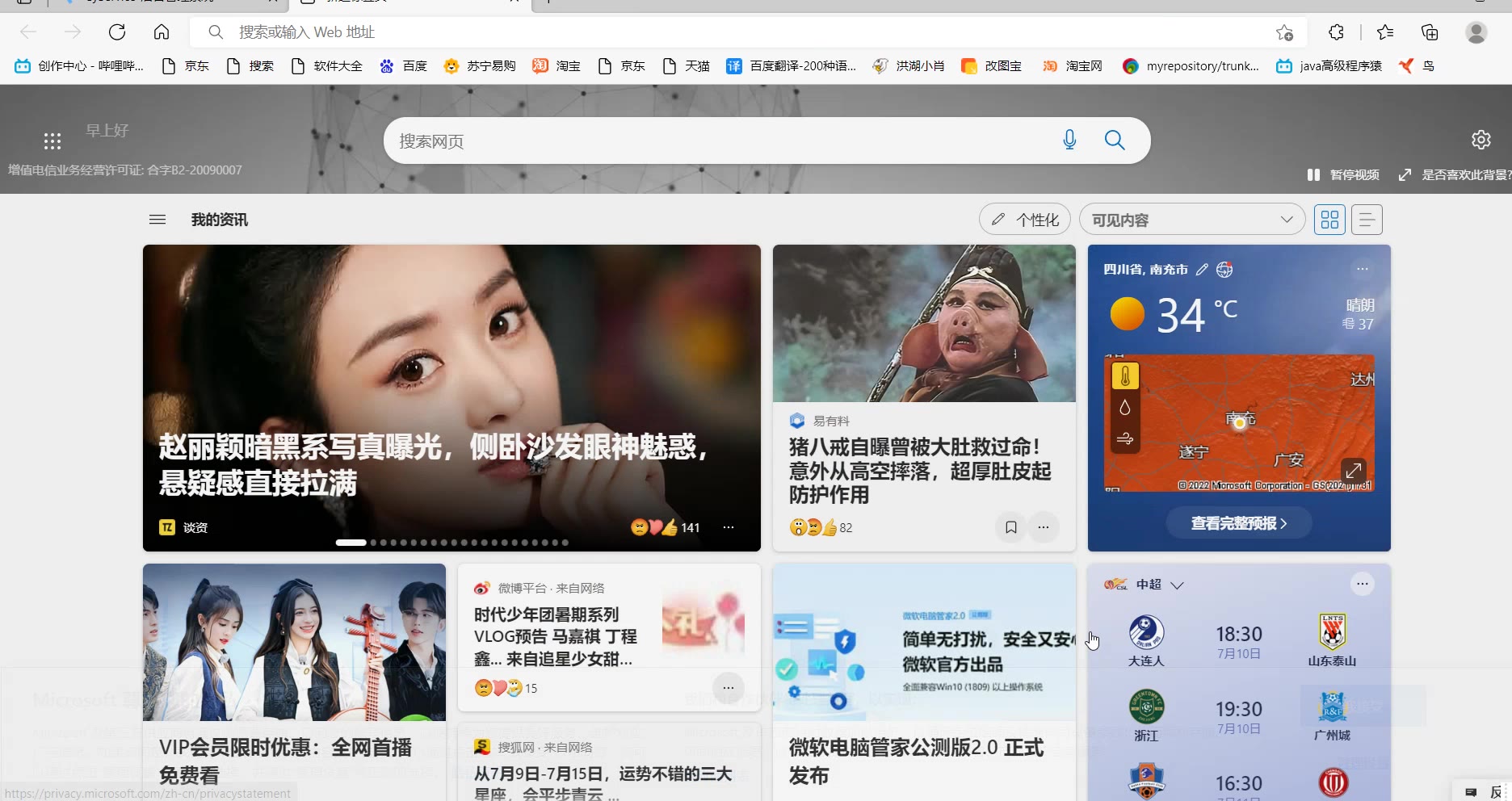Go to browser home page icon

coord(162,32)
